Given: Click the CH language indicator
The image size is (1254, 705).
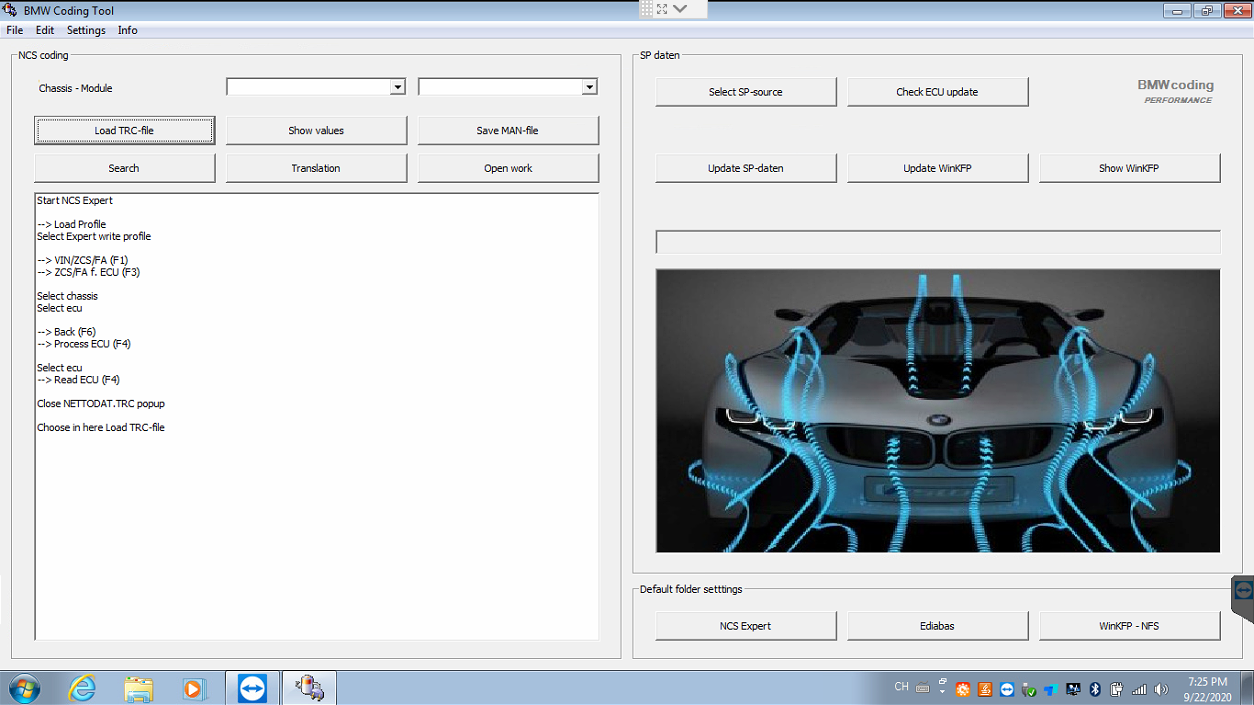Looking at the screenshot, I should click(x=901, y=687).
